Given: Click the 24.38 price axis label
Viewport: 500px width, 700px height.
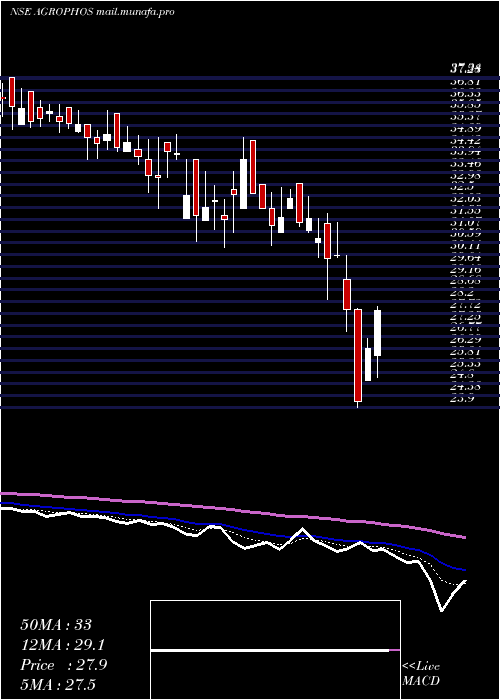Looking at the screenshot, I should pos(465,387).
